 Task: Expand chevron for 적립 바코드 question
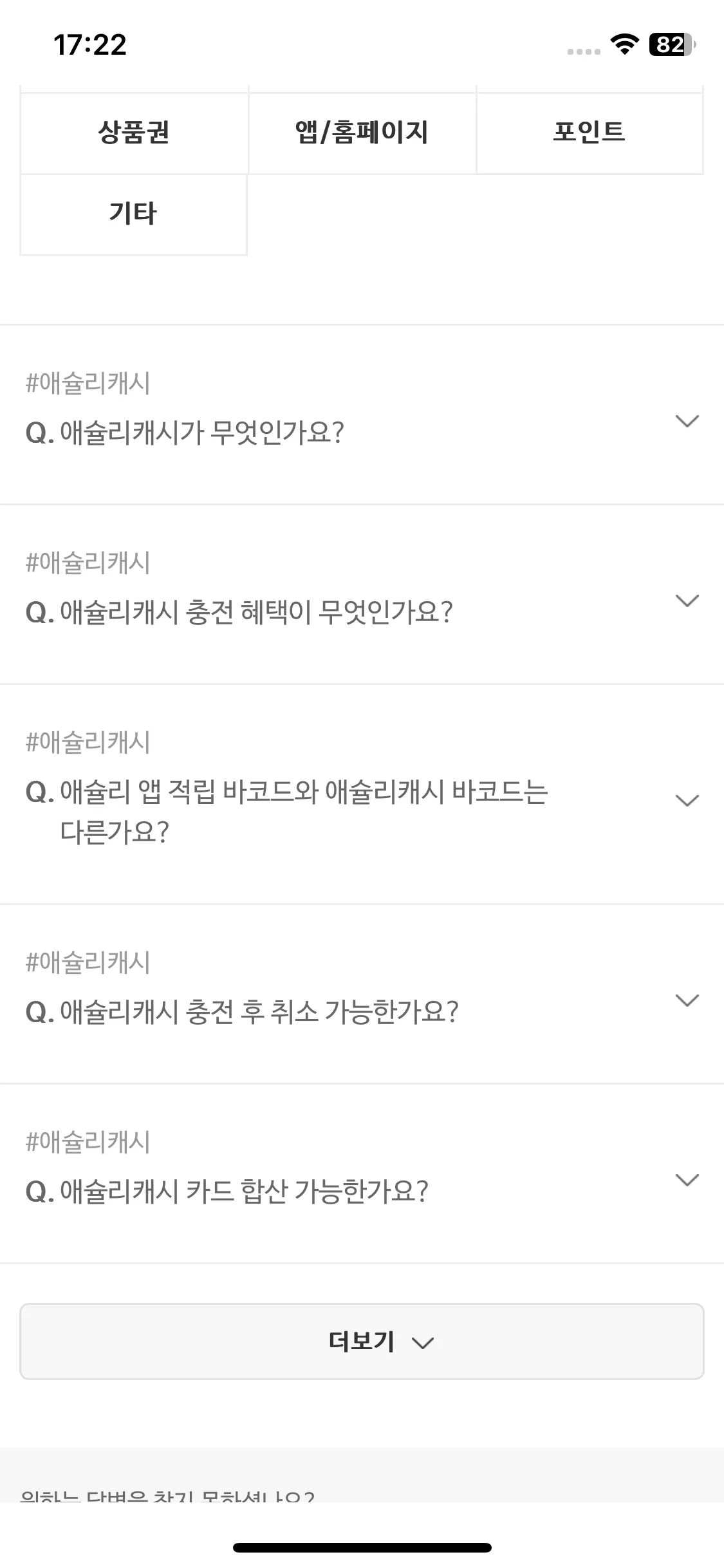687,800
